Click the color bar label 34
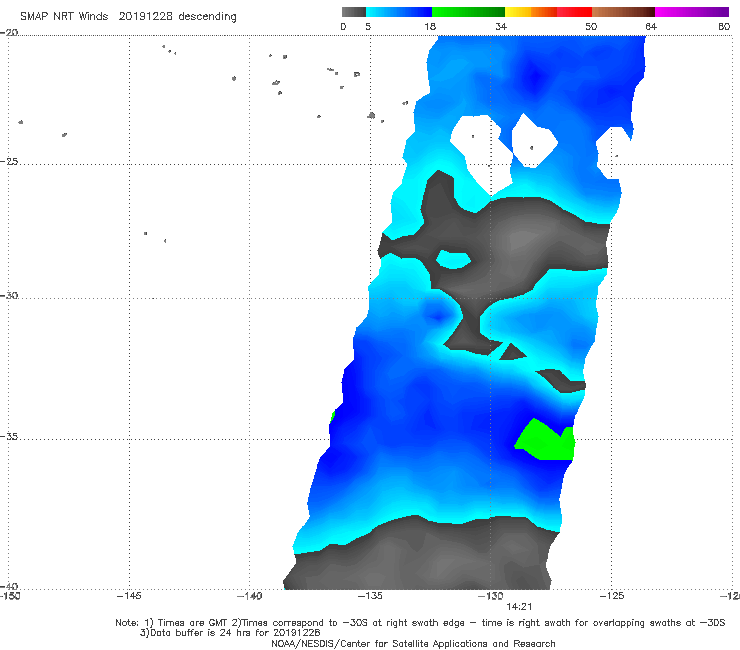 tap(501, 26)
